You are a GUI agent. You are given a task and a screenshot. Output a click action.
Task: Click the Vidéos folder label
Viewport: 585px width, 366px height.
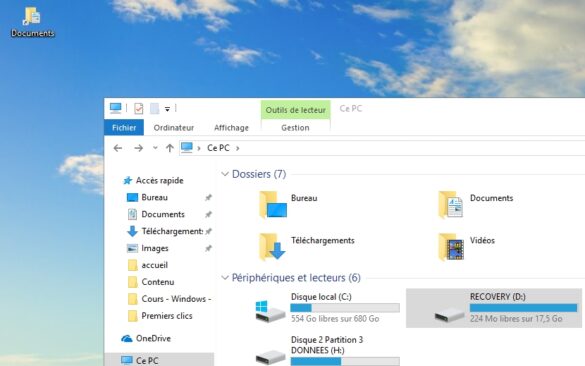point(482,240)
